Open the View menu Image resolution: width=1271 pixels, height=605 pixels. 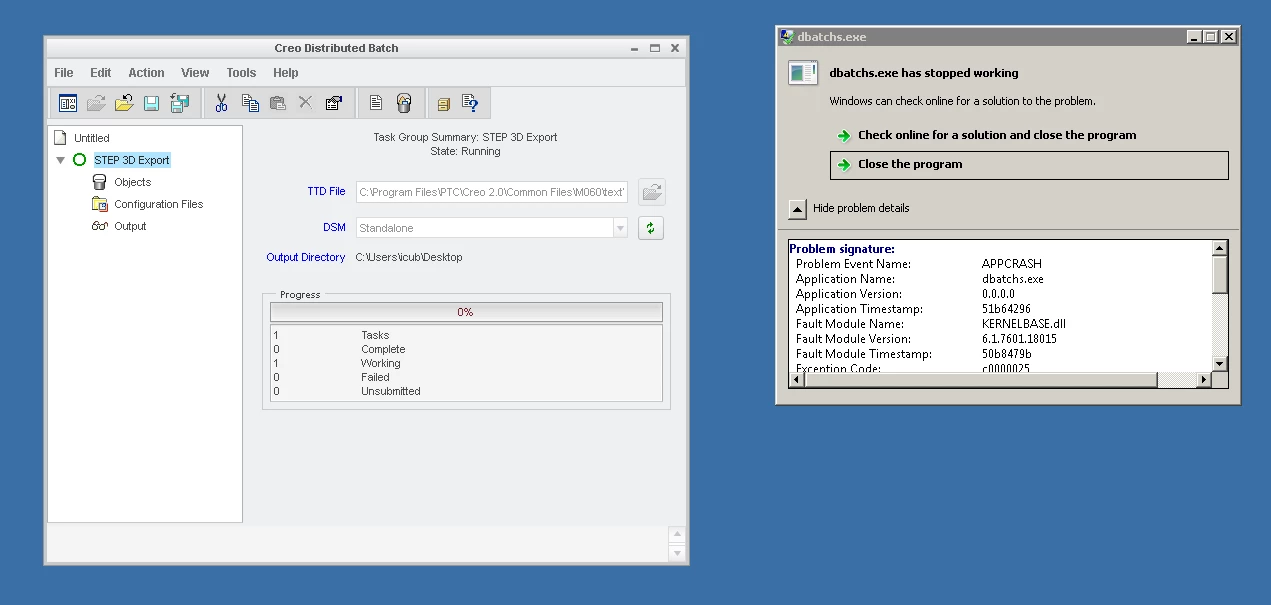click(x=195, y=73)
